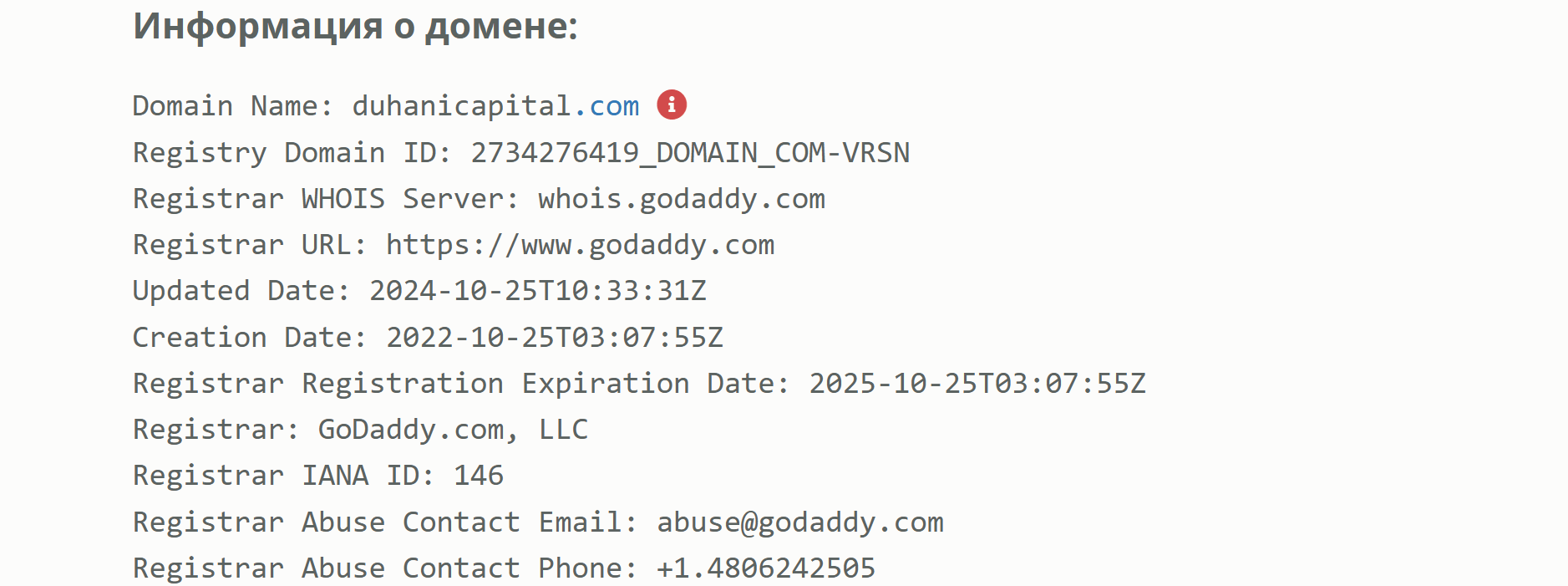Click the abuse@godaddy.com email address
Viewport: 1568px width, 586px height.
point(799,522)
